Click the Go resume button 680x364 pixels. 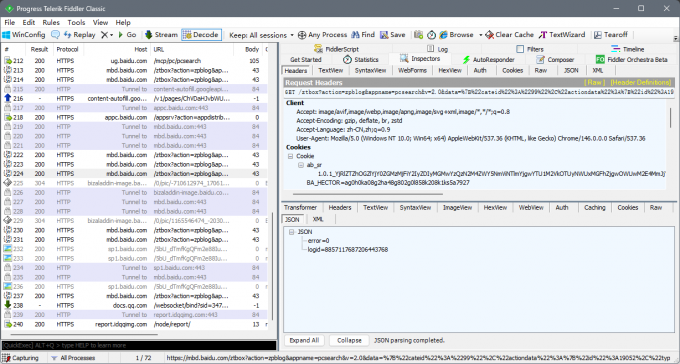point(127,35)
